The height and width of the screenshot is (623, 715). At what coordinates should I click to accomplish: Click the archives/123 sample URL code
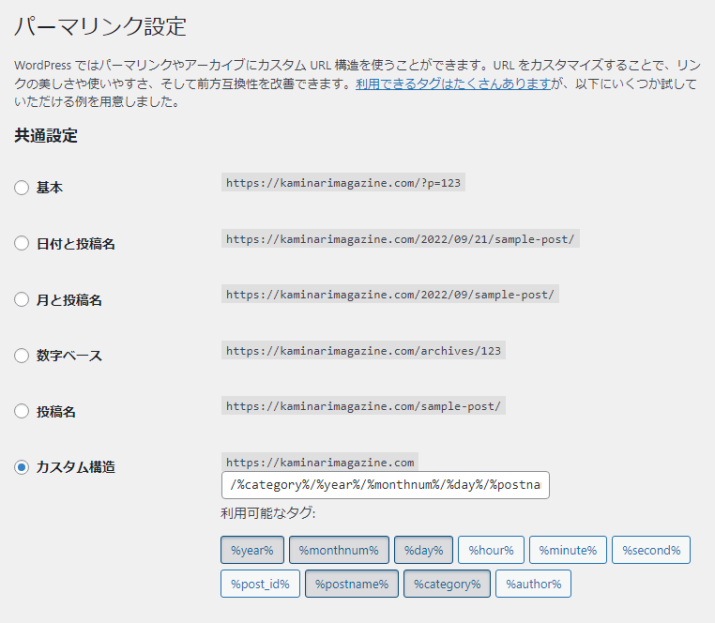(364, 351)
